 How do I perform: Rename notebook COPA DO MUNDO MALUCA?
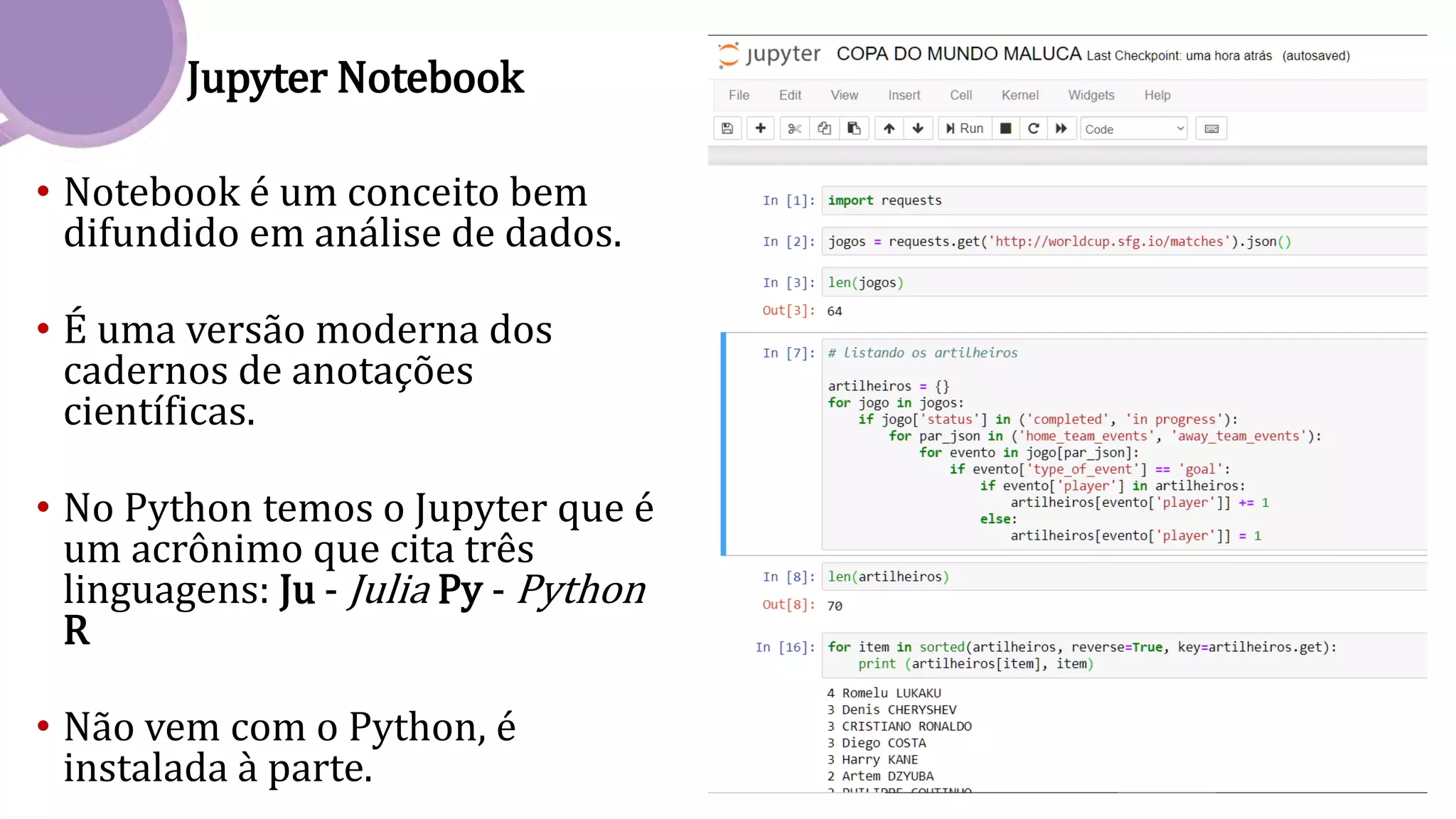(x=959, y=54)
